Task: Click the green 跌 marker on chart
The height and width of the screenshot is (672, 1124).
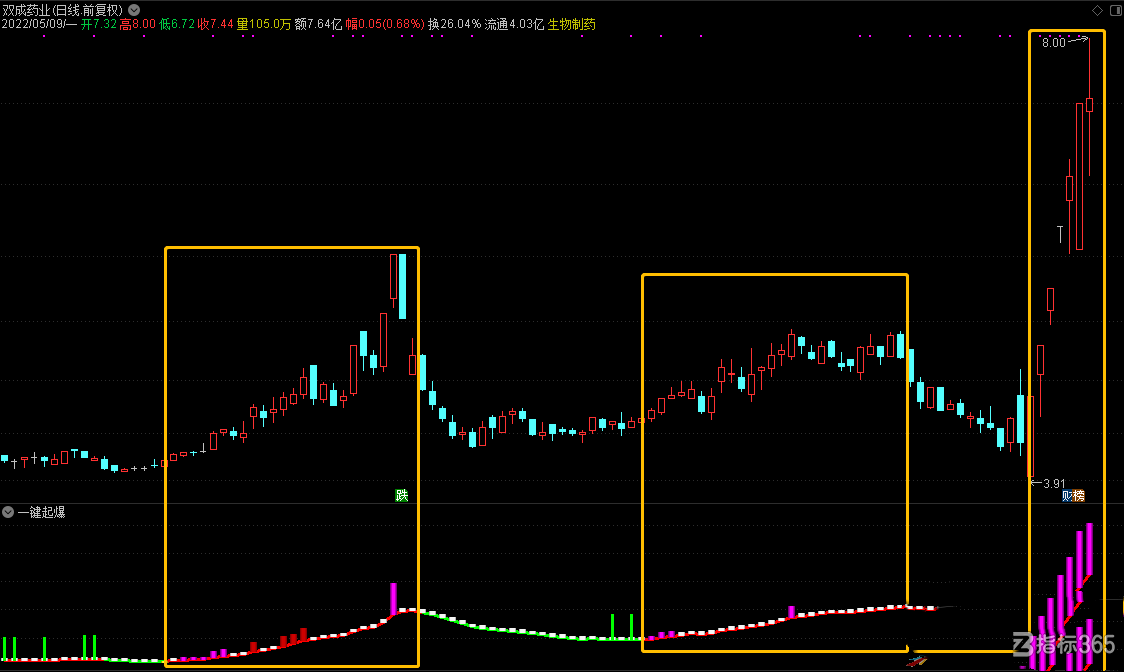Action: [401, 496]
